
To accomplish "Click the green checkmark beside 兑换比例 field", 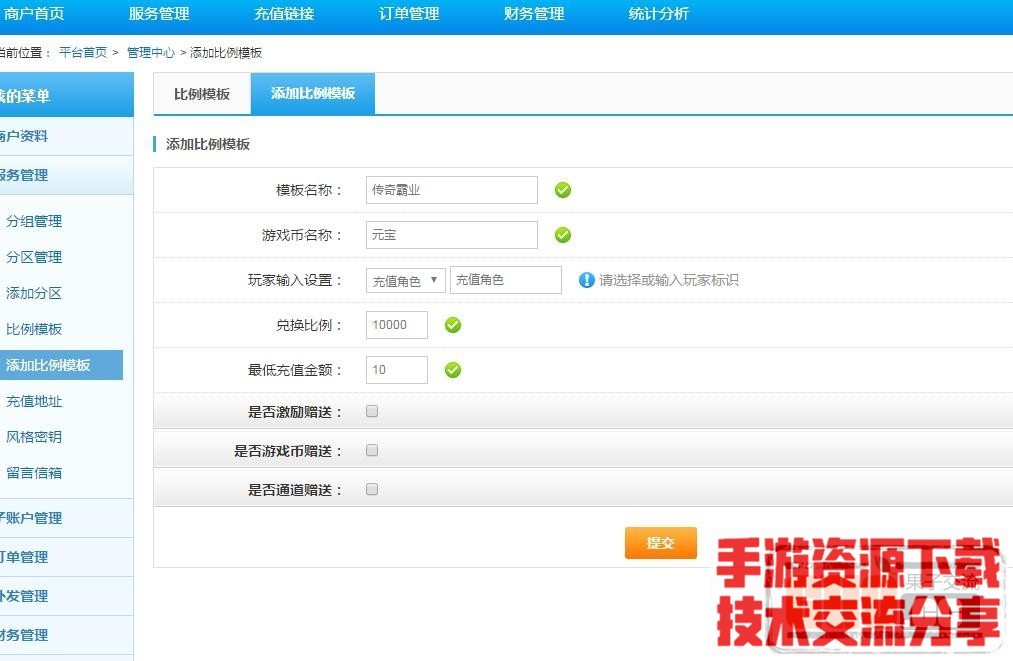I will (453, 325).
